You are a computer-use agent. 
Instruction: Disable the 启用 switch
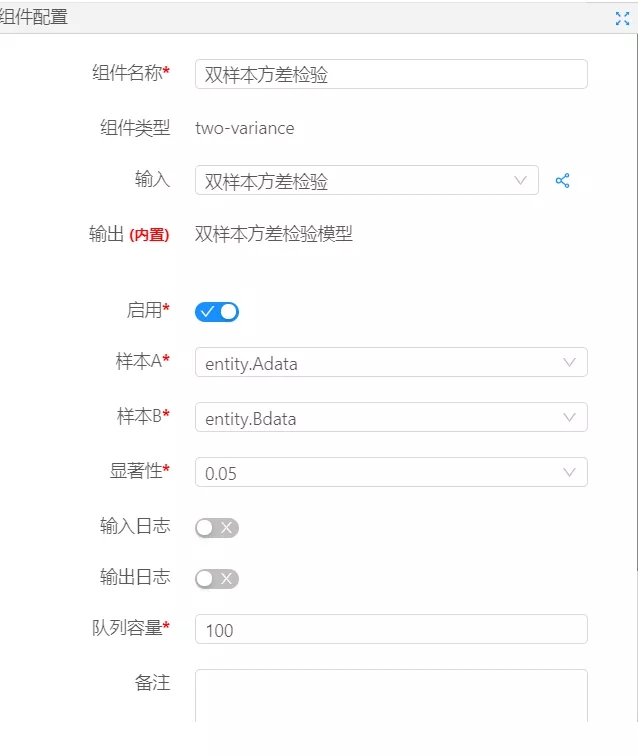pyautogui.click(x=217, y=311)
